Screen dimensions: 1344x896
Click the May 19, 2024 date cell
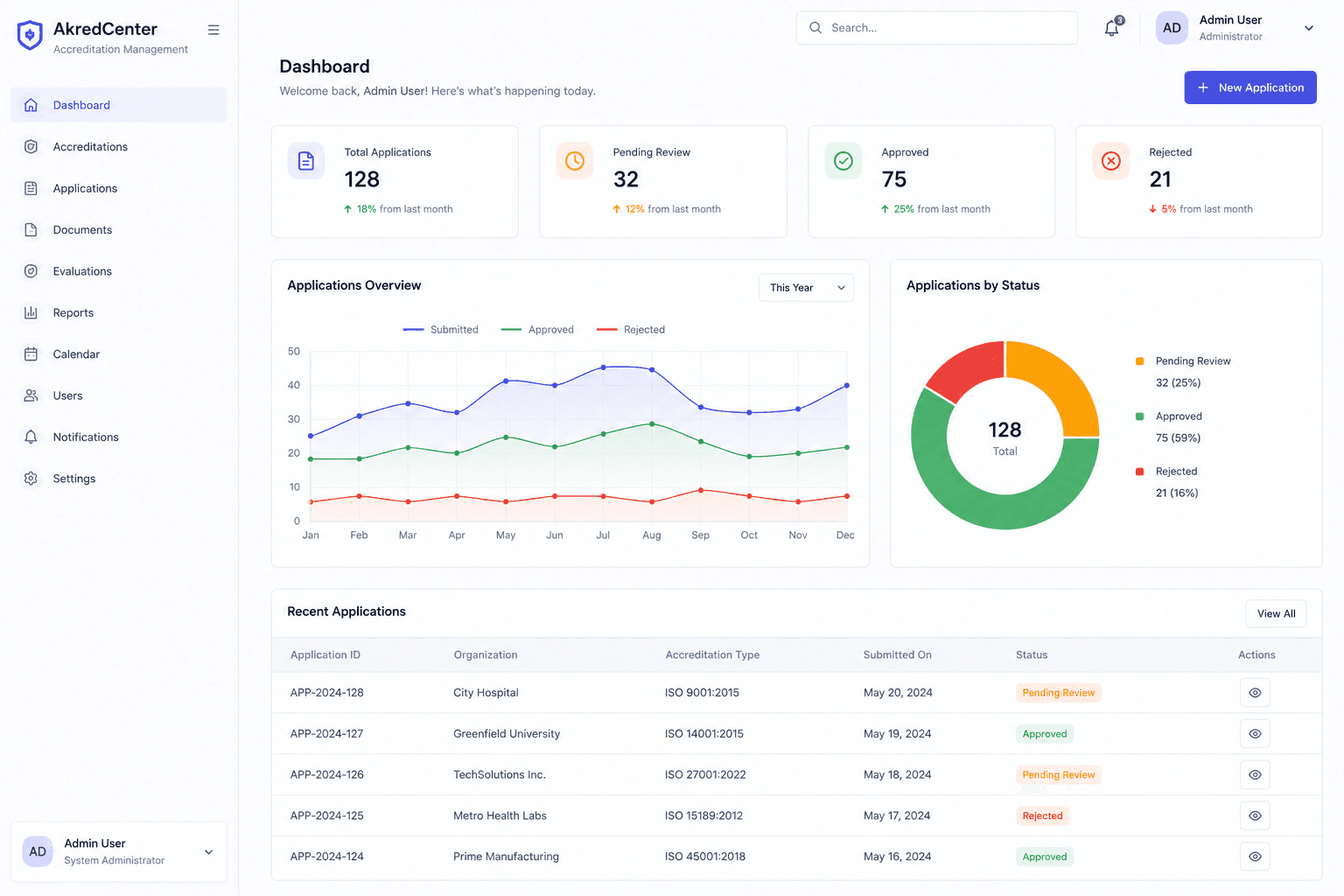pyautogui.click(x=898, y=734)
